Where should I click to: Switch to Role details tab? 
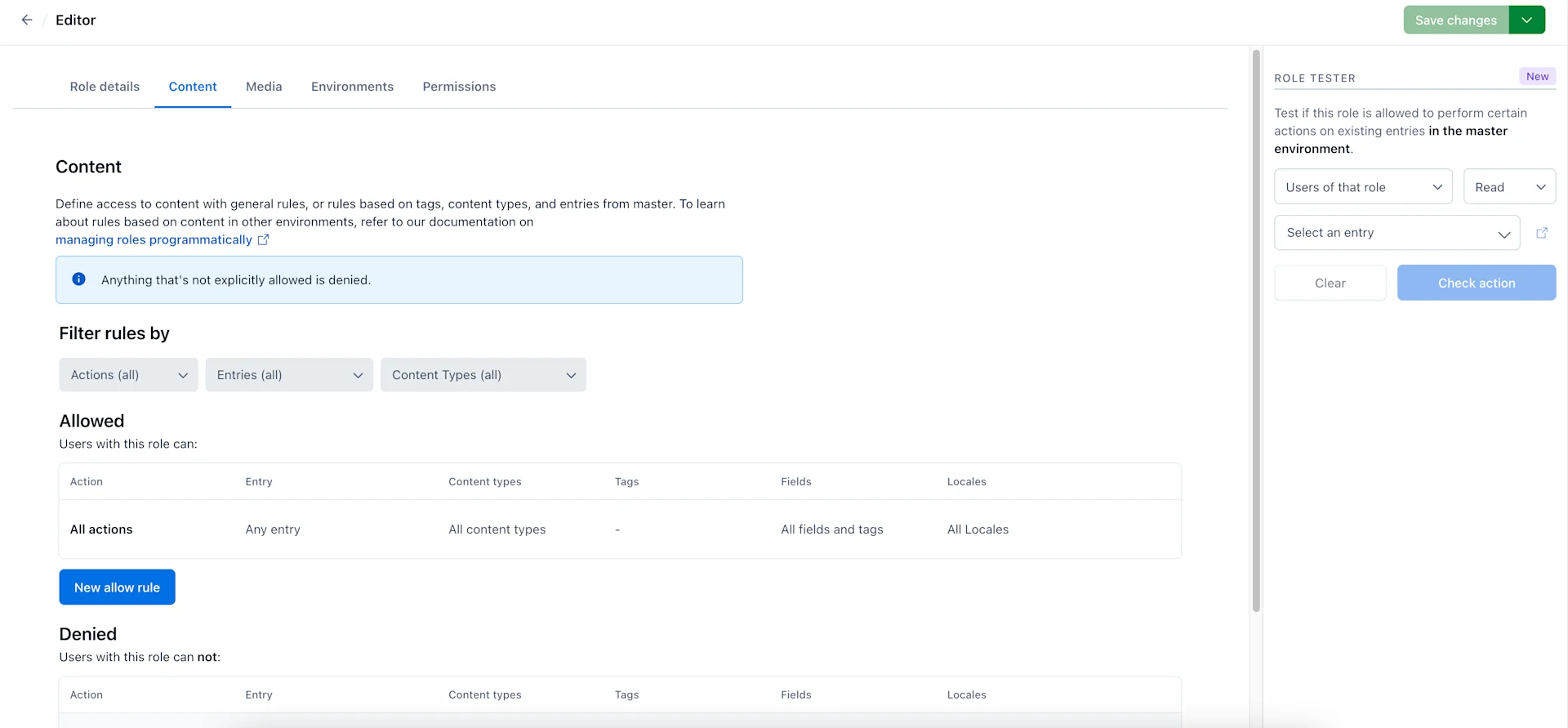105,87
